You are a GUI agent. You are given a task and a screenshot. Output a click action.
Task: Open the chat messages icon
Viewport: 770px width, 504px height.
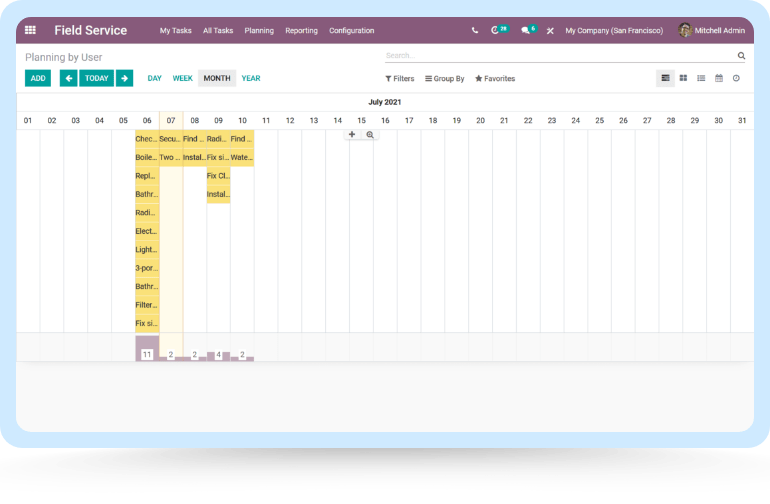coord(526,31)
